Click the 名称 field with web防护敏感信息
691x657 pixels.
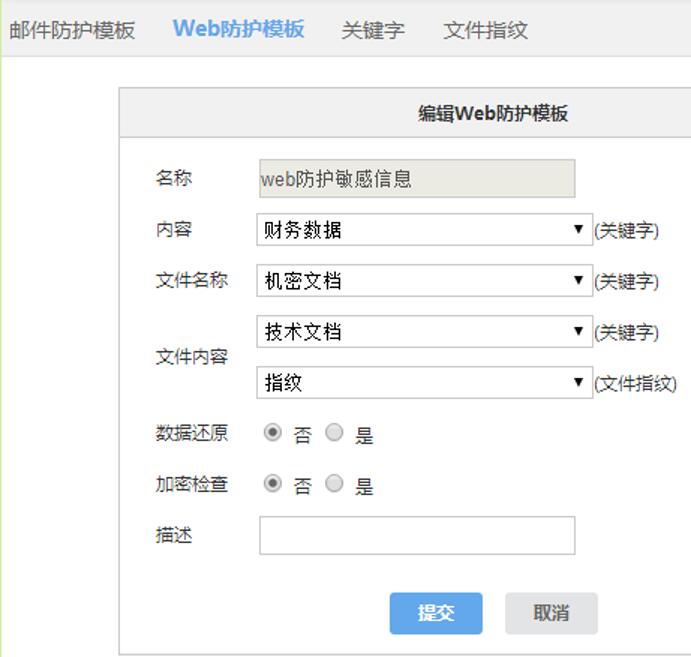tap(417, 179)
